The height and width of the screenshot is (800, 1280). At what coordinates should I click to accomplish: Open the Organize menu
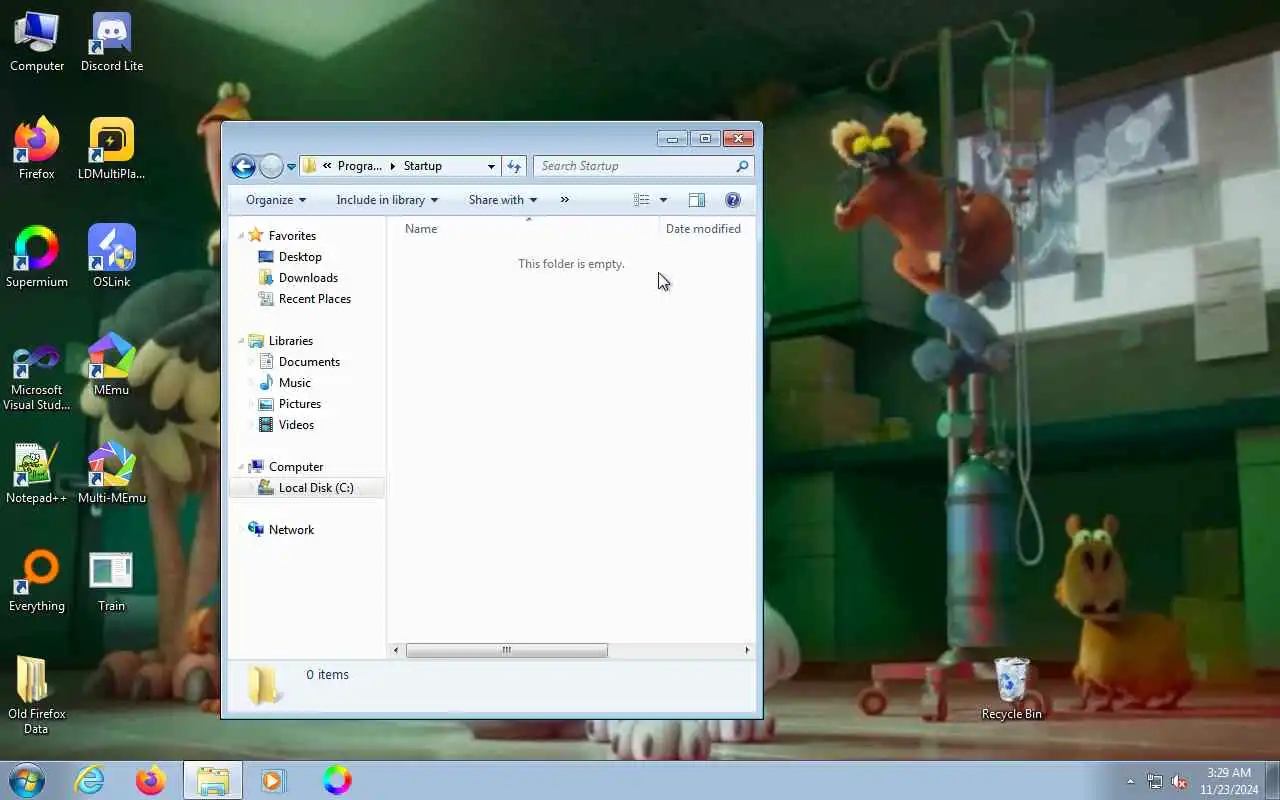(276, 200)
